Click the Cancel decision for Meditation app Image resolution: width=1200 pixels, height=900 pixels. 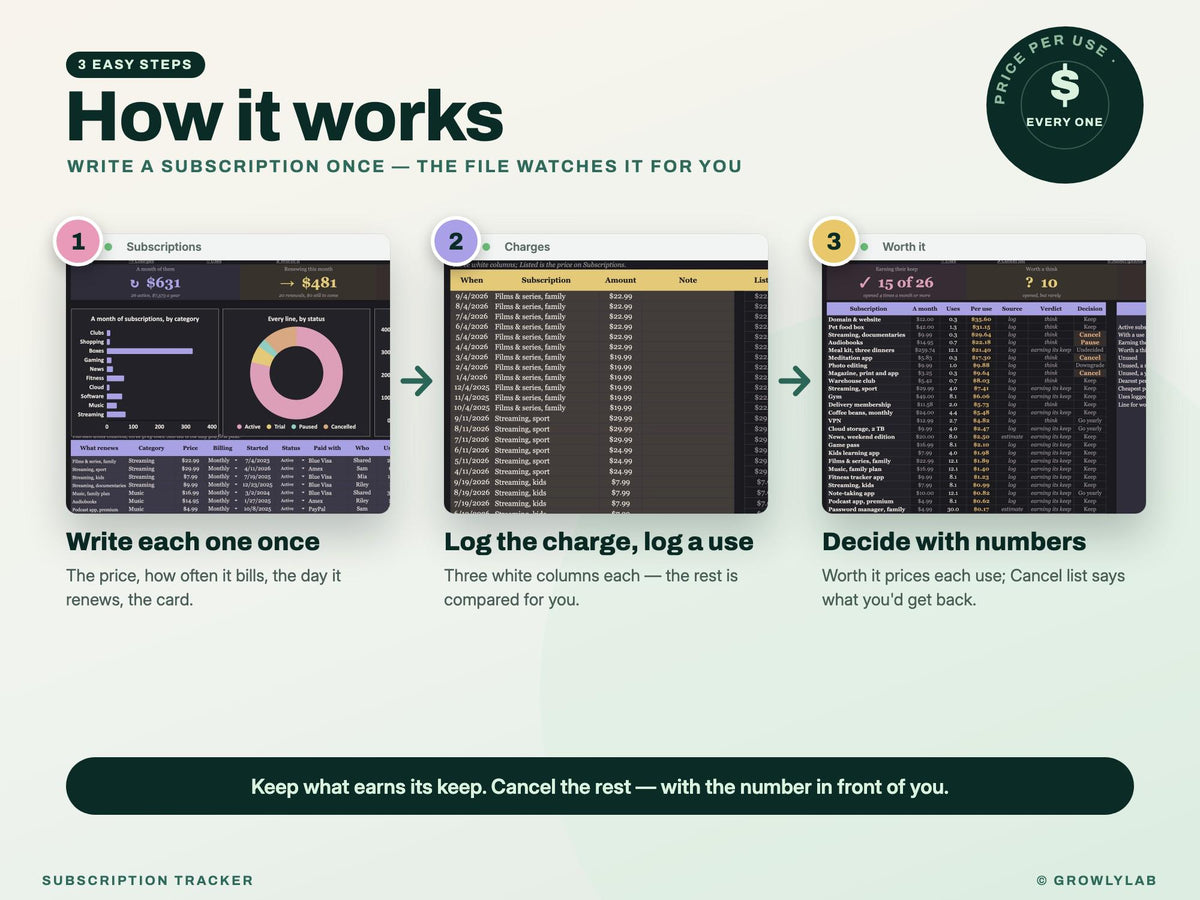(x=1090, y=358)
